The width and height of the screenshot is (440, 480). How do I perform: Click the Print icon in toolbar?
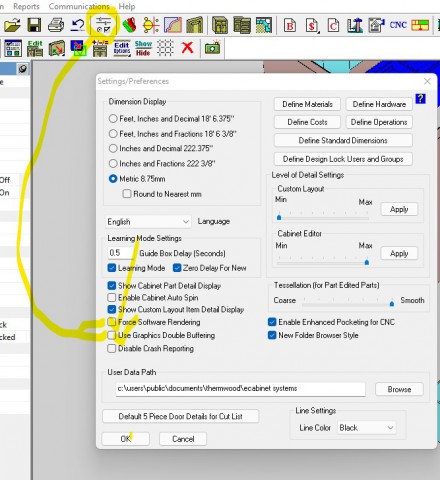pos(56,25)
